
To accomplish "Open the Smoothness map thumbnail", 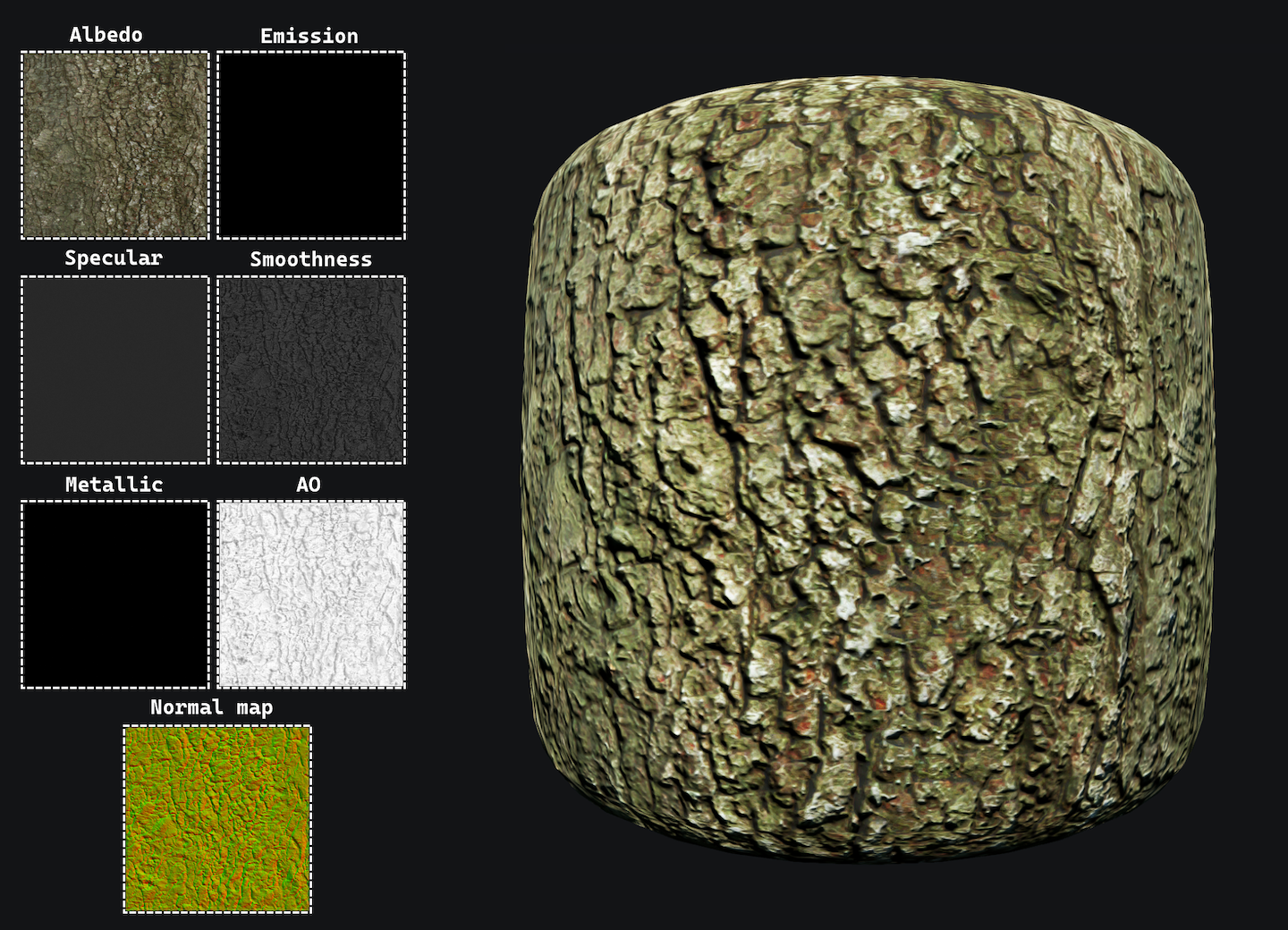I will click(x=311, y=369).
